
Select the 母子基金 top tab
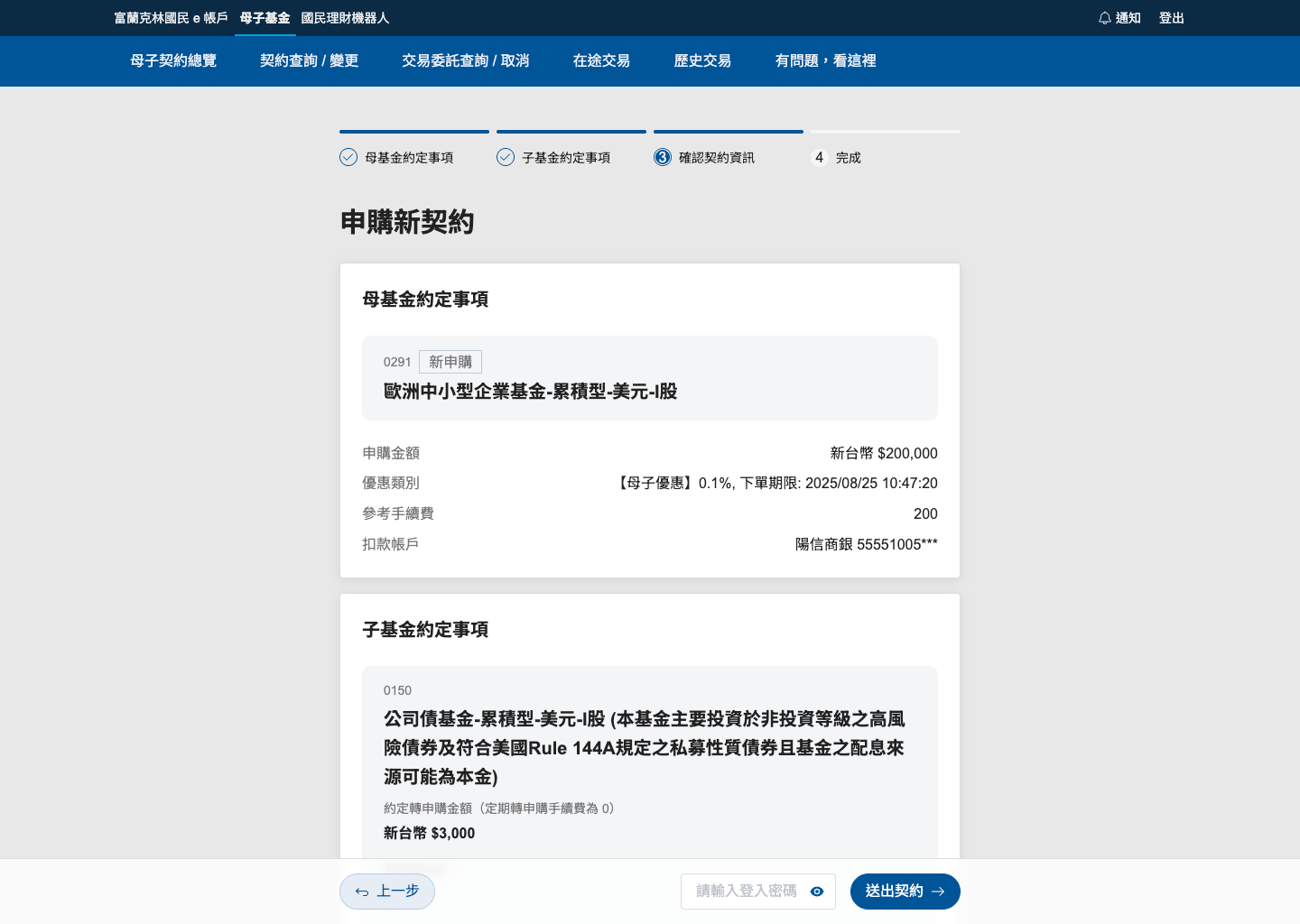[265, 18]
